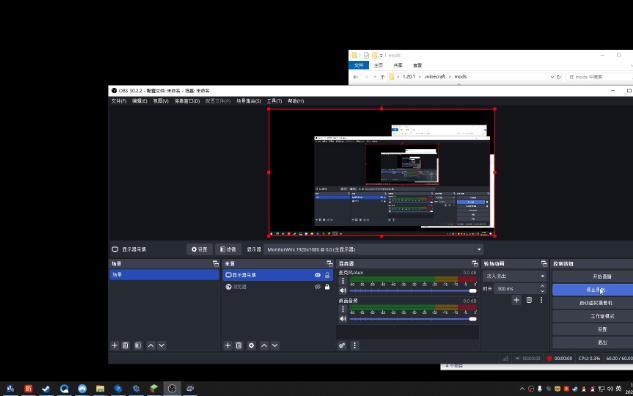
Task: Open 麦克风/Aux channel three-dot options
Action: [343, 281]
